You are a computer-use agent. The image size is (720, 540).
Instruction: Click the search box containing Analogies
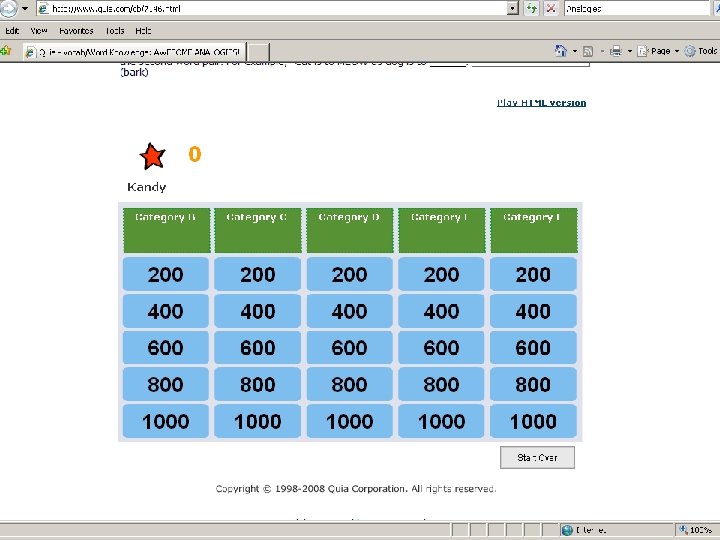tap(637, 8)
